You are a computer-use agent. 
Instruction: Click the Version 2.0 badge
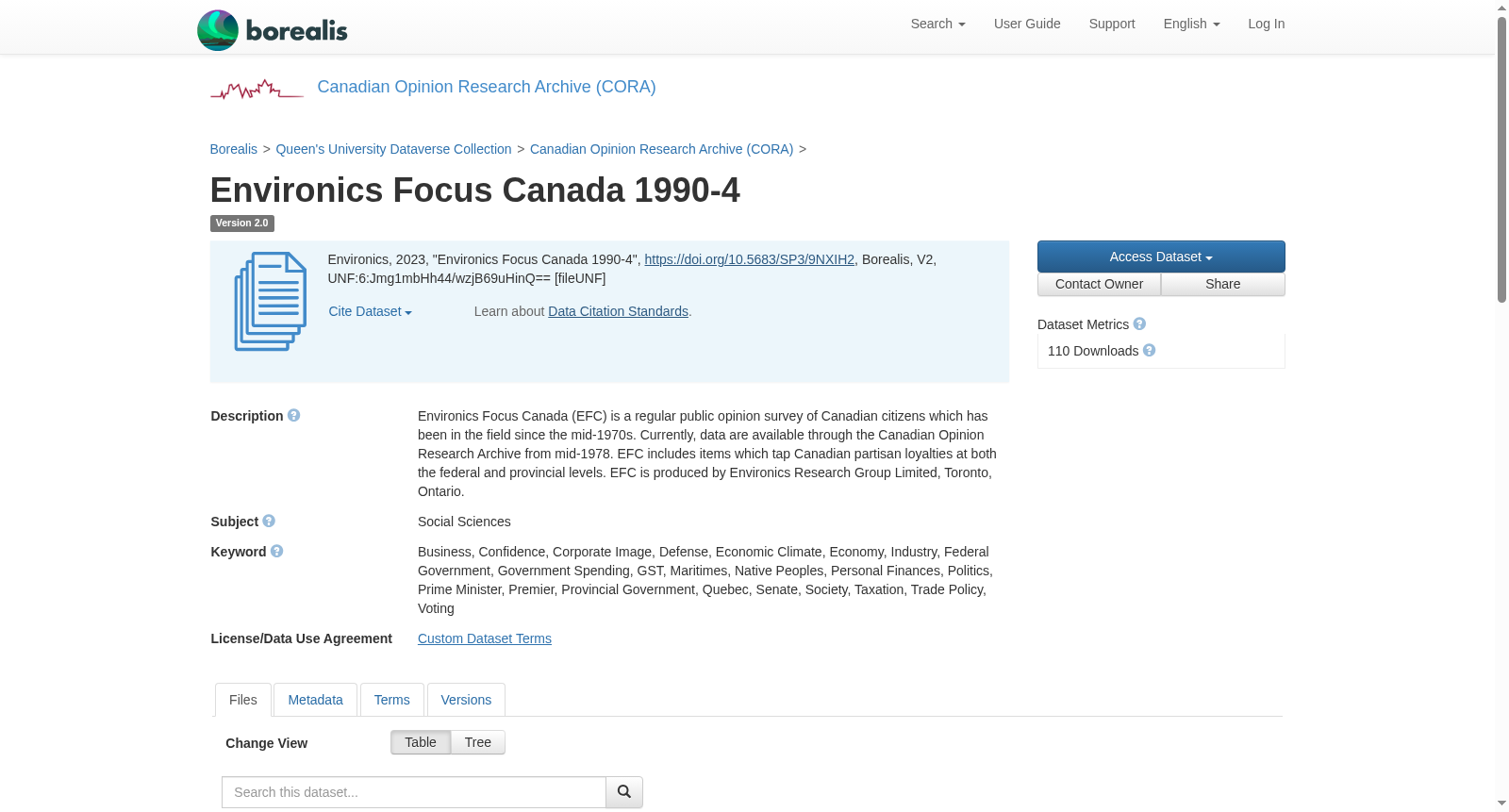(x=242, y=224)
